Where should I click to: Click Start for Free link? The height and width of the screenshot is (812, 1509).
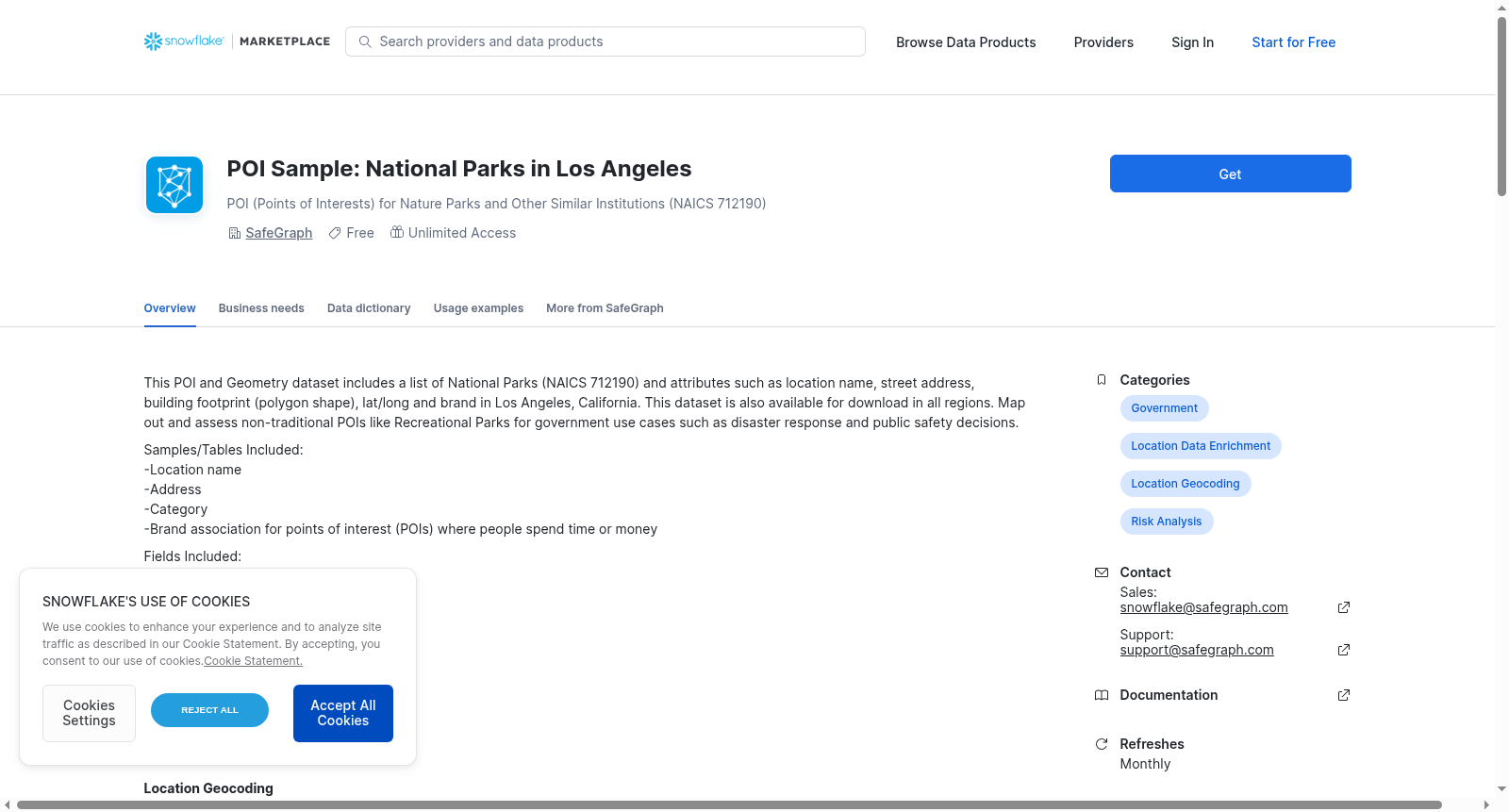click(x=1293, y=42)
